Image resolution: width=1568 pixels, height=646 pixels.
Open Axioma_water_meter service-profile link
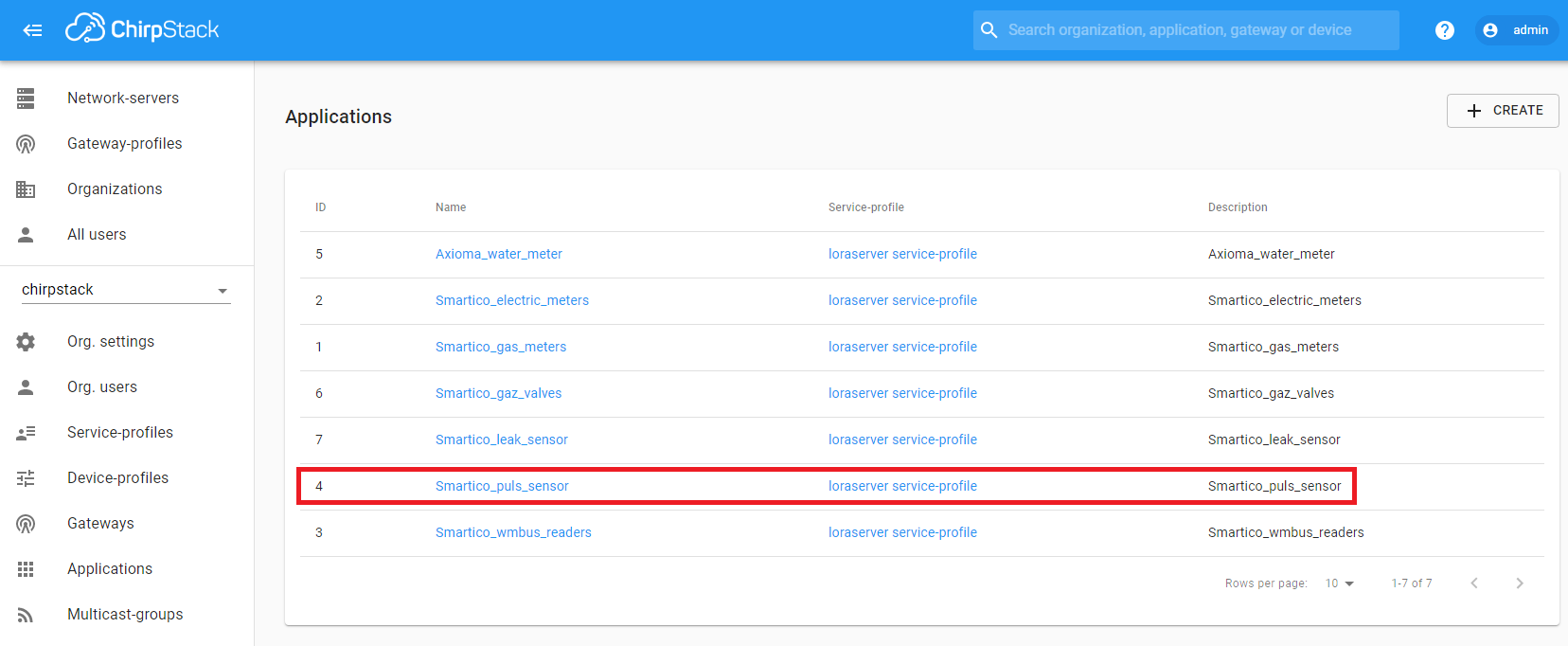tap(902, 254)
